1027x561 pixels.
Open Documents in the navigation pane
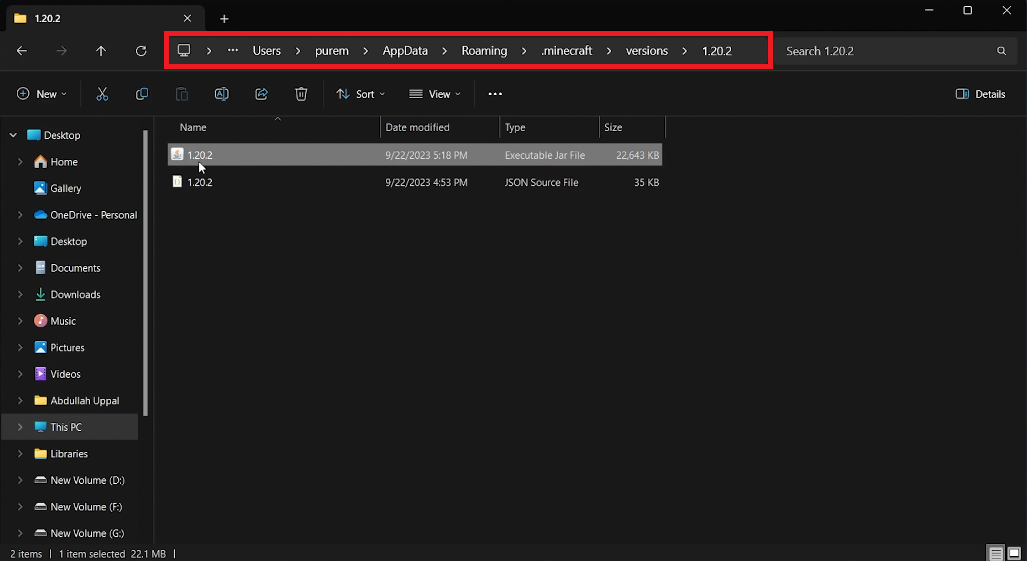[x=75, y=268]
